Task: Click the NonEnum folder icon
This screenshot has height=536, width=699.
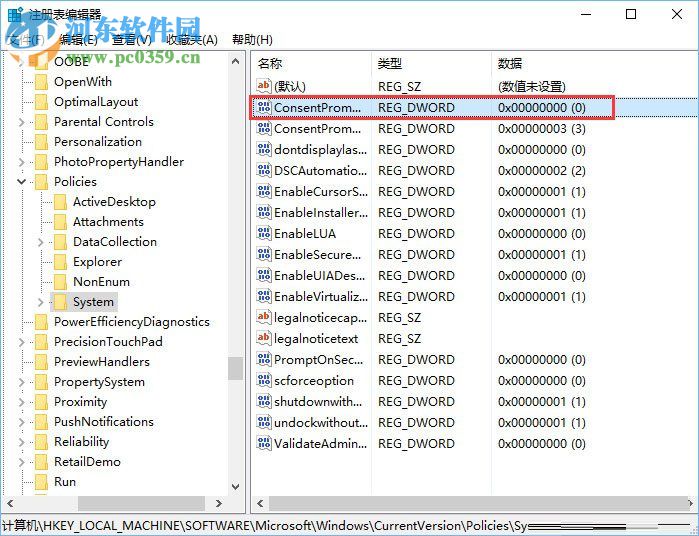Action: click(60, 282)
